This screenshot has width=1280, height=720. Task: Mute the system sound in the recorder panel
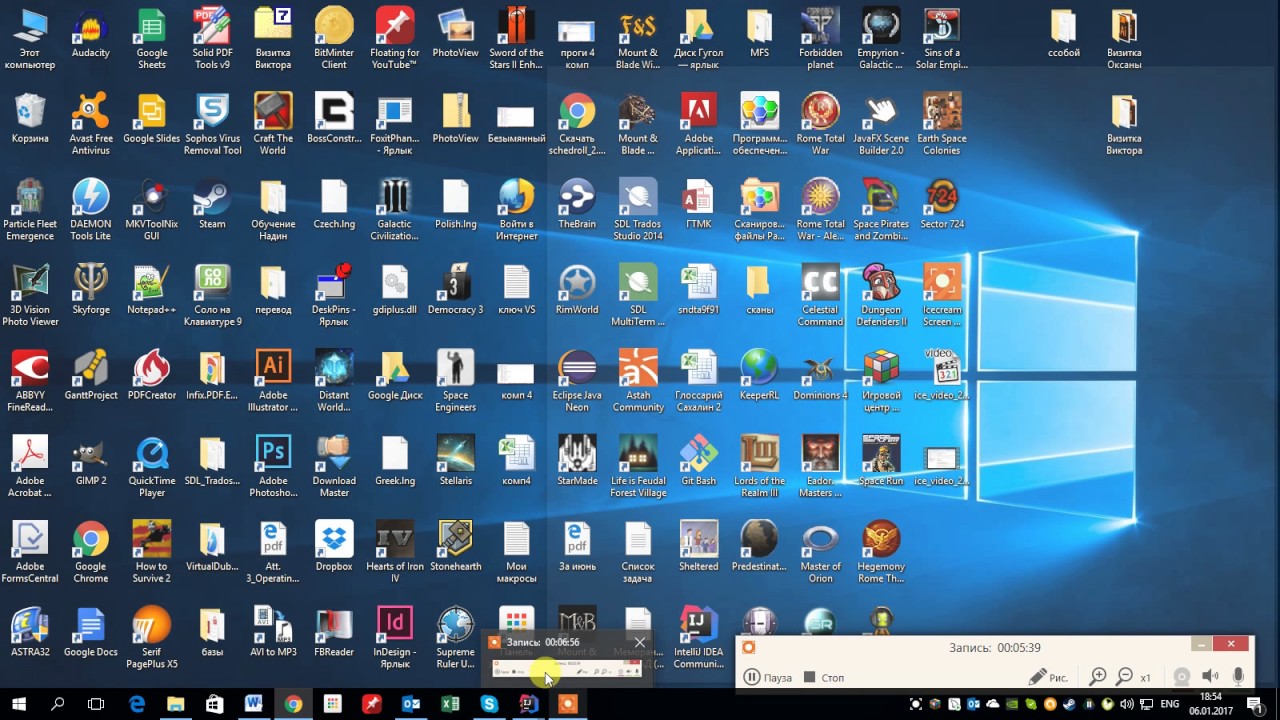click(x=1210, y=677)
